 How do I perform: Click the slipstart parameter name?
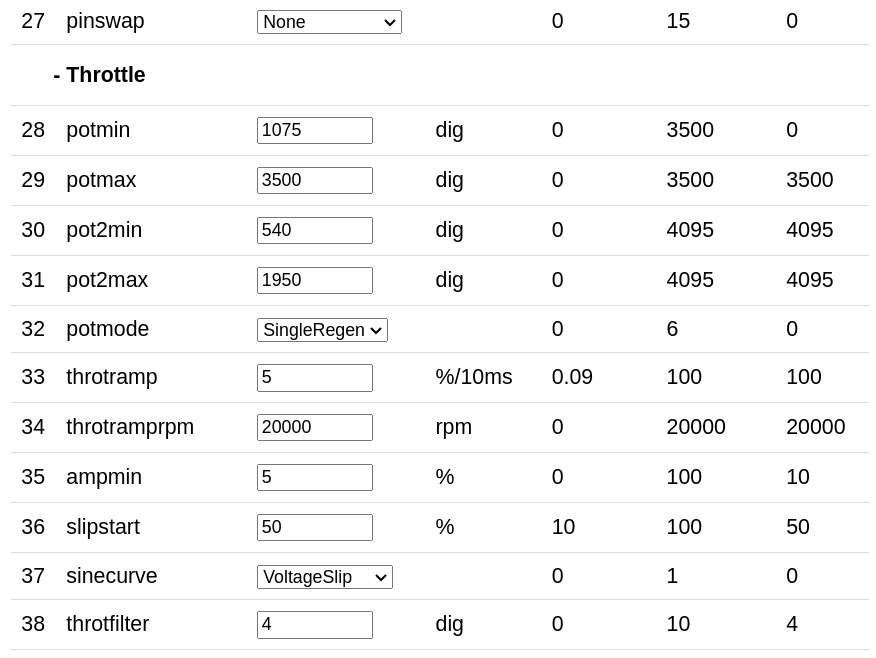[103, 527]
